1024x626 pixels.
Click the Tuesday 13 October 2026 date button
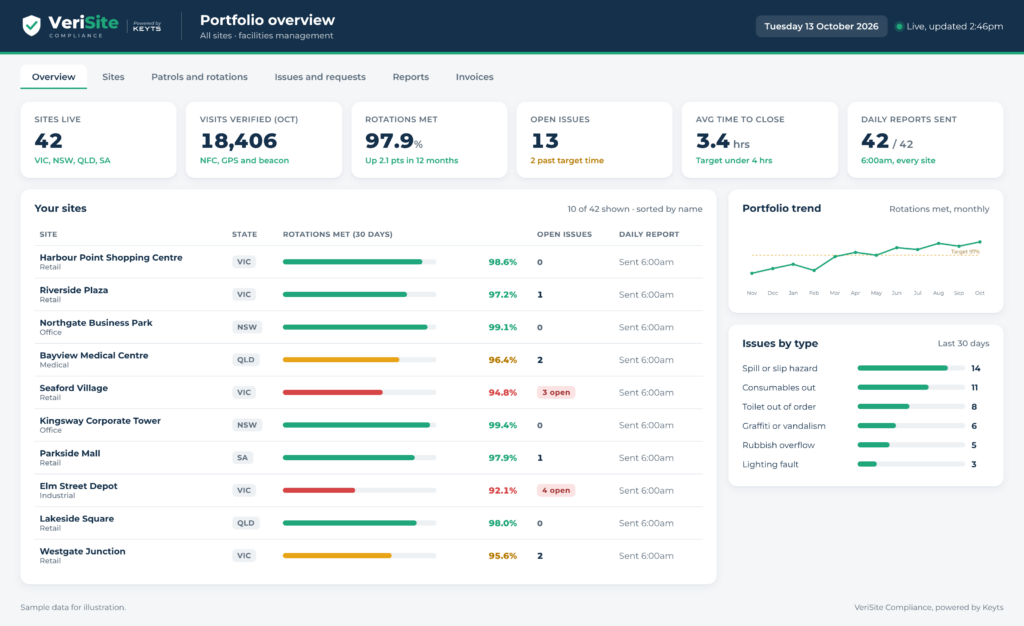pos(821,27)
